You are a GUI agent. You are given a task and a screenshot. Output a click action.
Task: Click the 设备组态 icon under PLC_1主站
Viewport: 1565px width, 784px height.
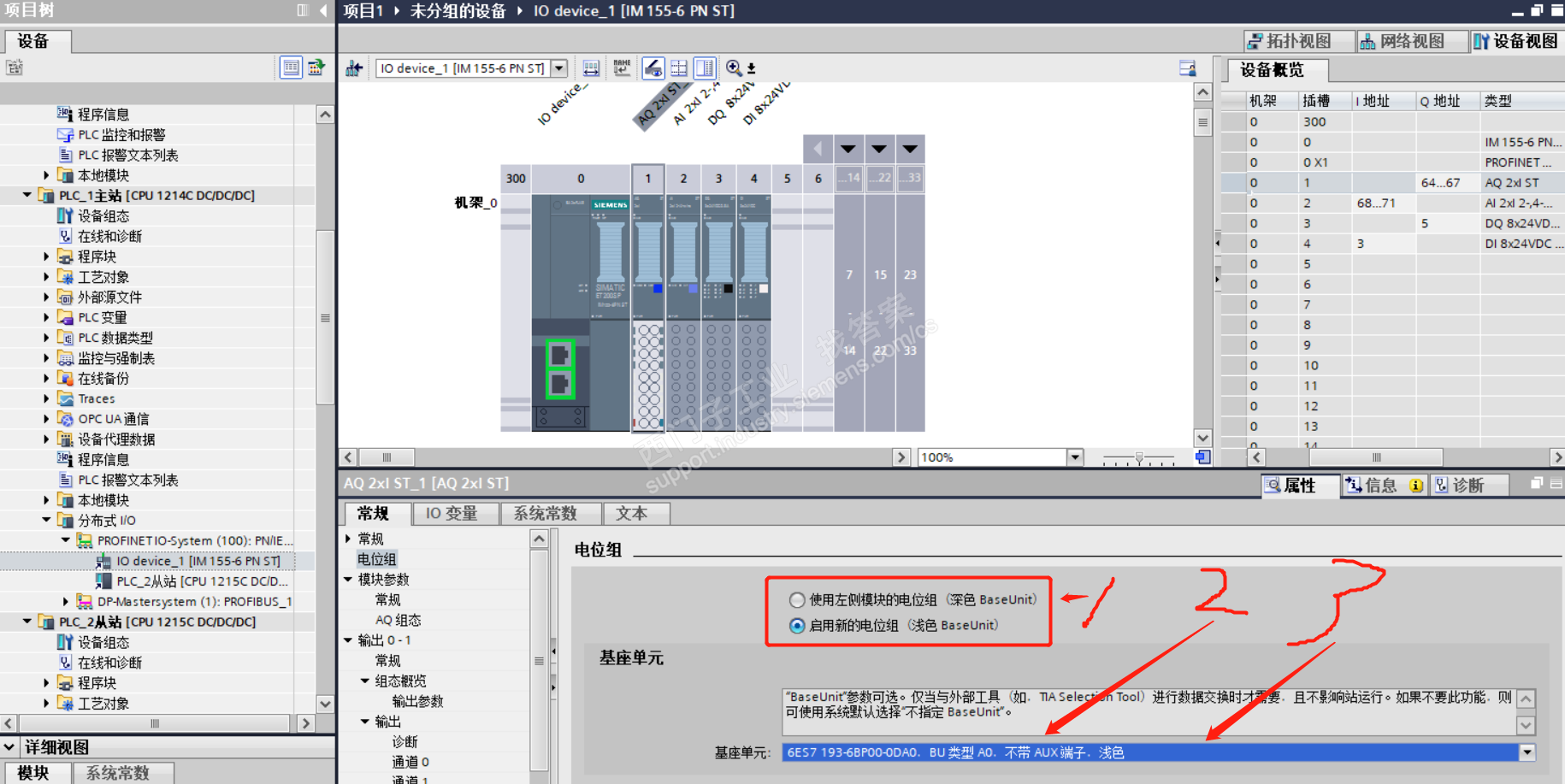point(65,216)
